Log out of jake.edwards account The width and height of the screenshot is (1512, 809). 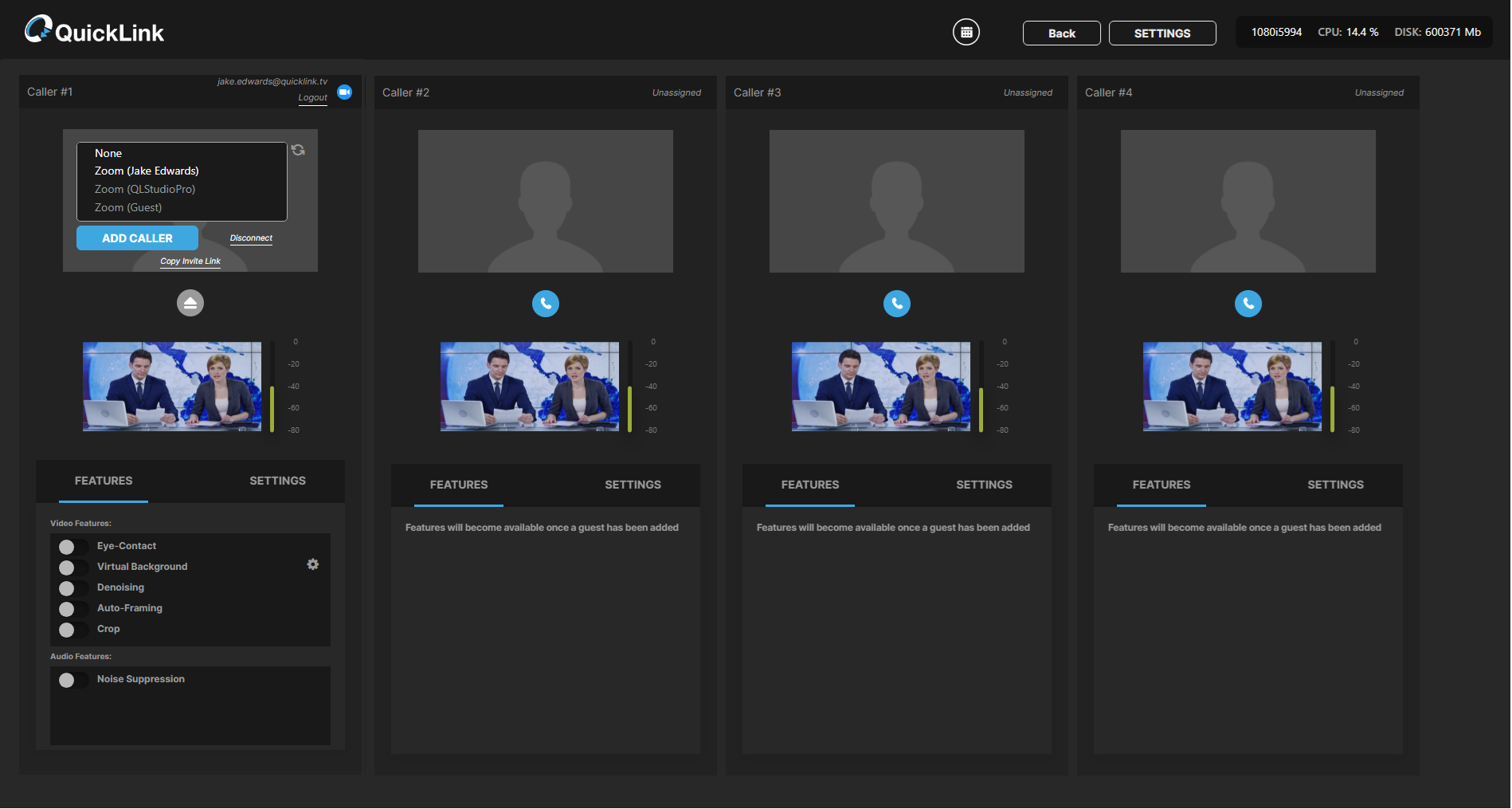tap(312, 98)
